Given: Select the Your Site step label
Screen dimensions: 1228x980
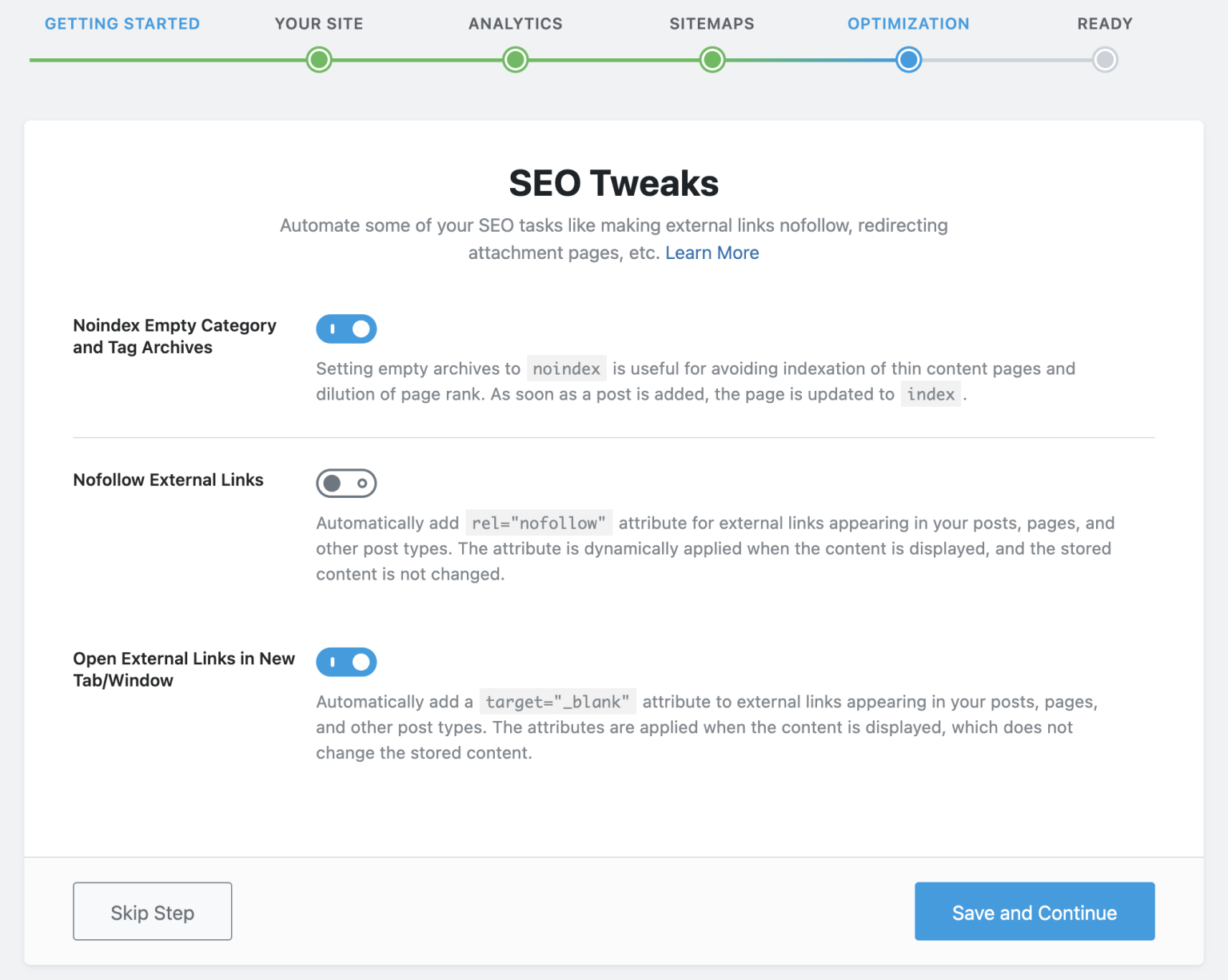Looking at the screenshot, I should pos(319,24).
